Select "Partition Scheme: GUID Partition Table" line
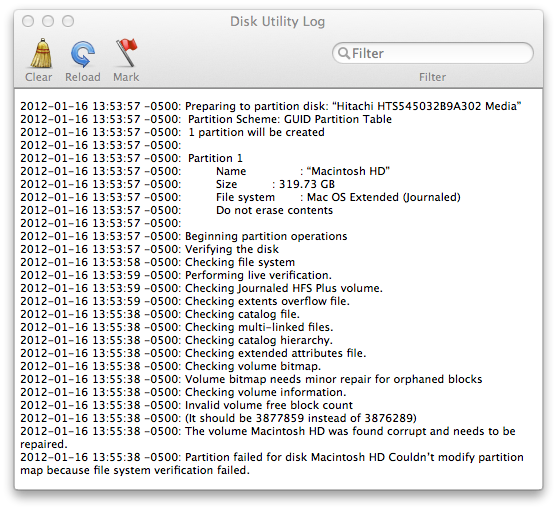Viewport: 557px width, 510px height. coord(206,119)
